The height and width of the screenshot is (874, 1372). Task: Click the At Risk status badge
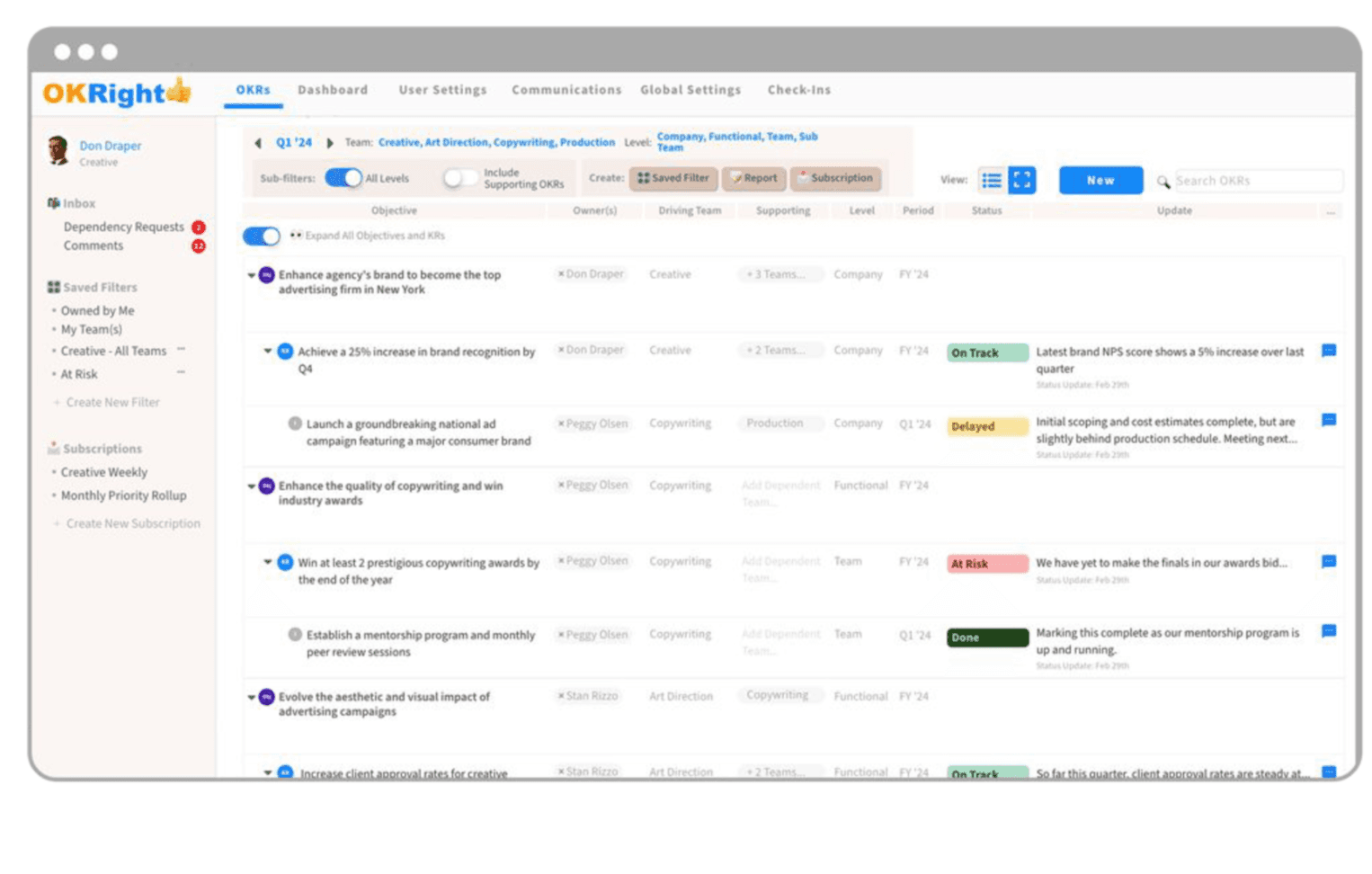[987, 564]
